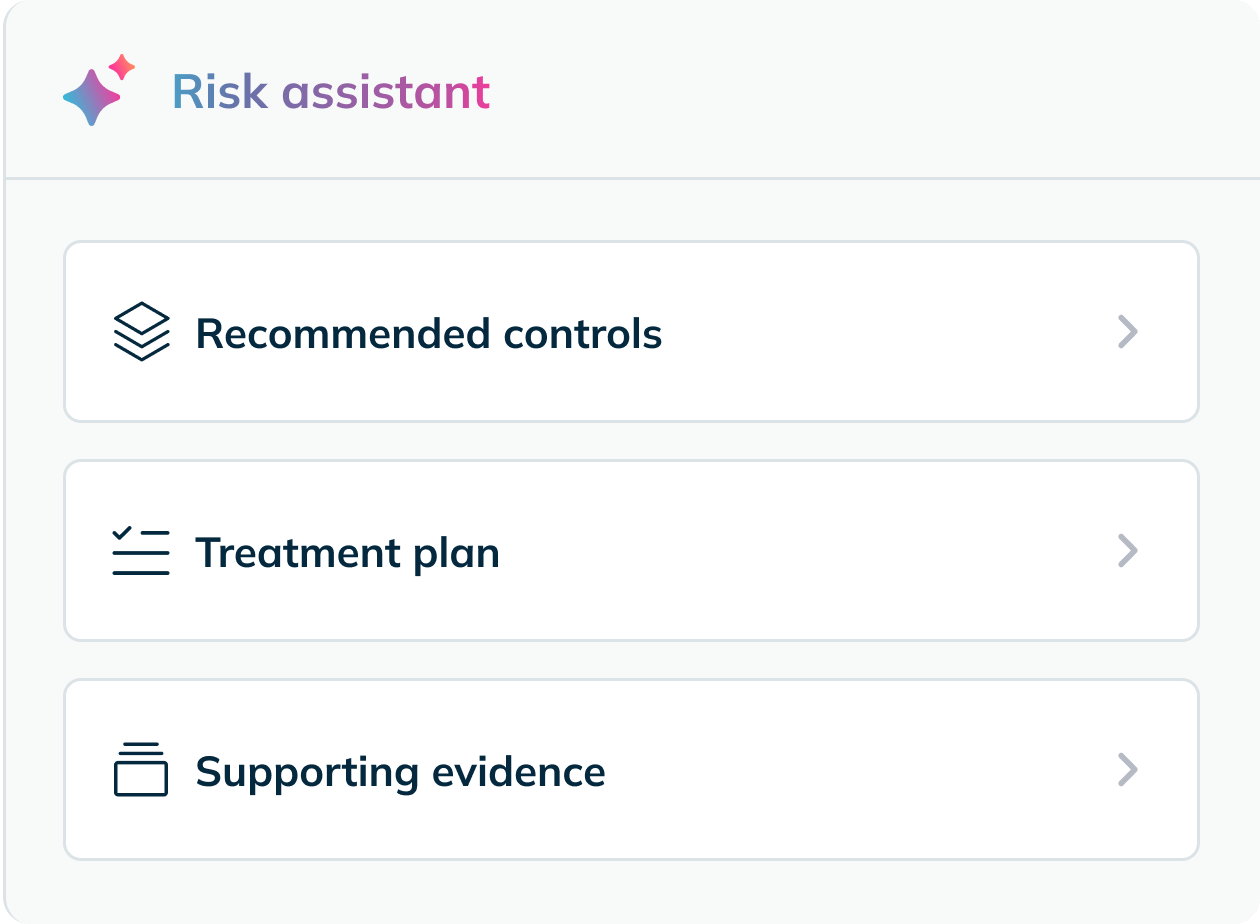Click the Risk assistant gradient title text
The width and height of the screenshot is (1260, 924).
pyautogui.click(x=331, y=92)
